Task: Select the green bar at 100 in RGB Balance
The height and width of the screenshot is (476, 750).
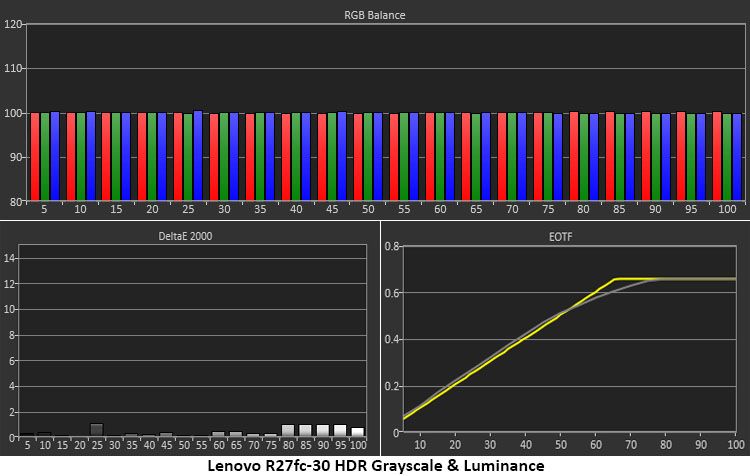Action: [727, 157]
